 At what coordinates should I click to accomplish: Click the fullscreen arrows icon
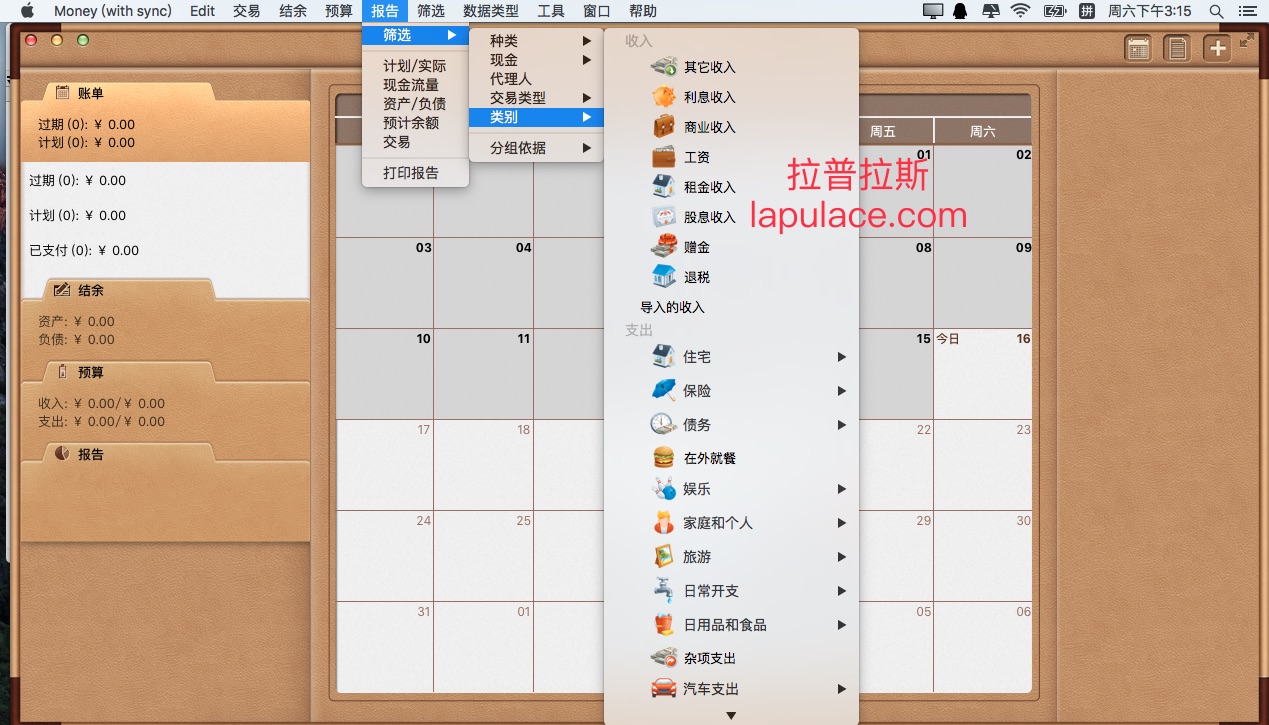[1246, 41]
